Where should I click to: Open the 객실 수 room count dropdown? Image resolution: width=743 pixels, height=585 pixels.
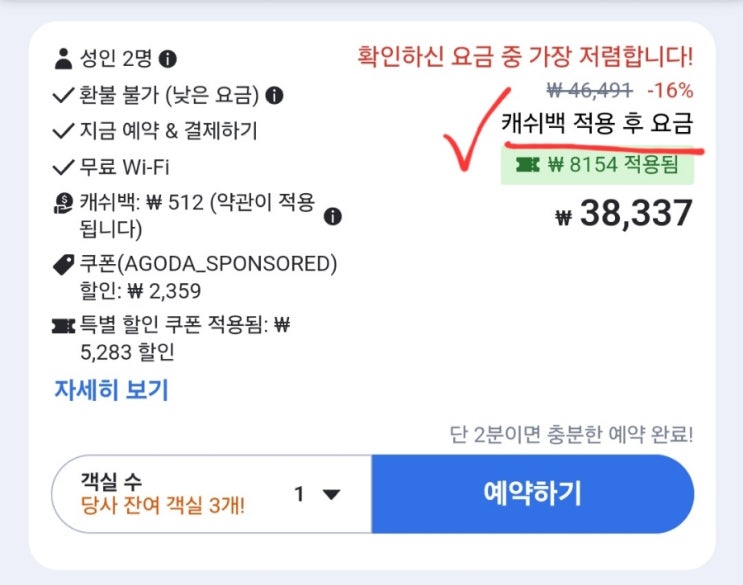click(x=212, y=494)
